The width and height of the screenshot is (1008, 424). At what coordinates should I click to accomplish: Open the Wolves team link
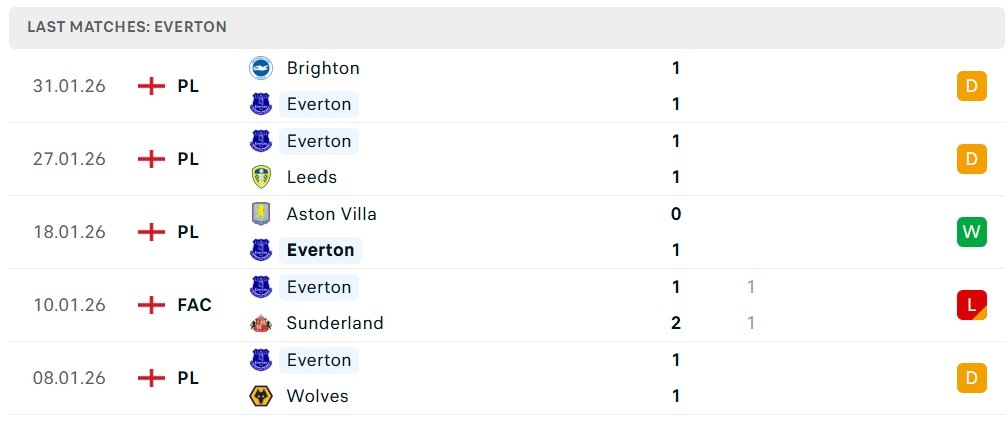point(317,396)
